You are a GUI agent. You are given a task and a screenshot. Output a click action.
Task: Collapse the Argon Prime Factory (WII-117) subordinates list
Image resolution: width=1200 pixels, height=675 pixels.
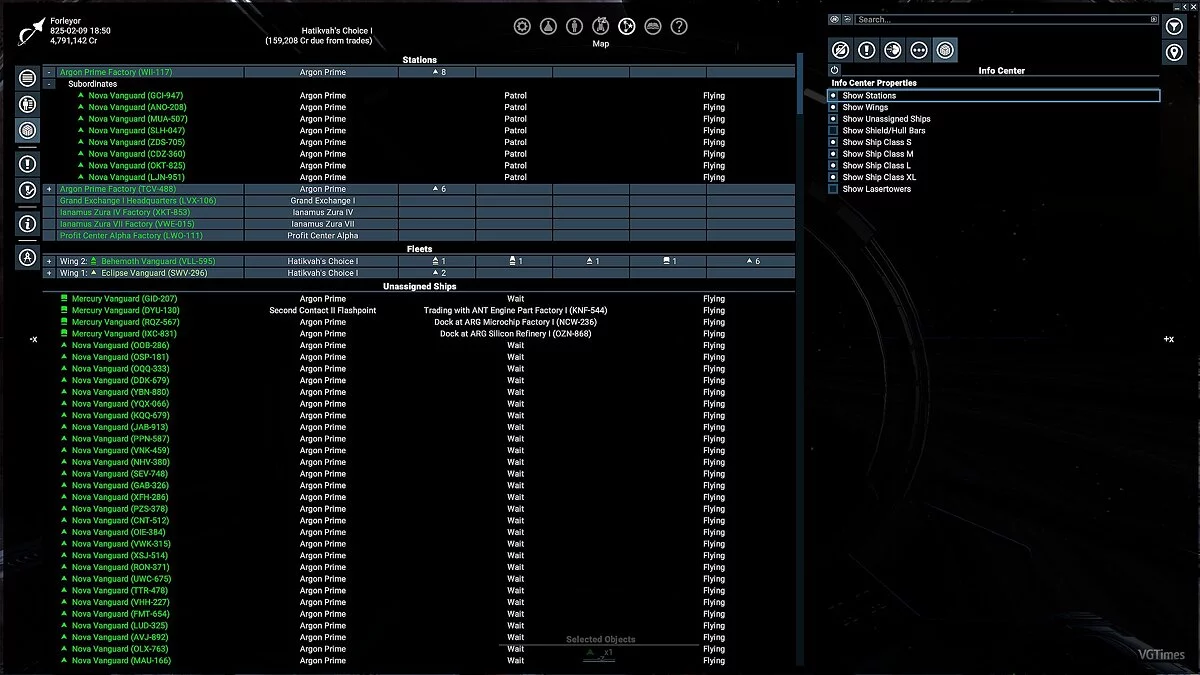click(47, 71)
